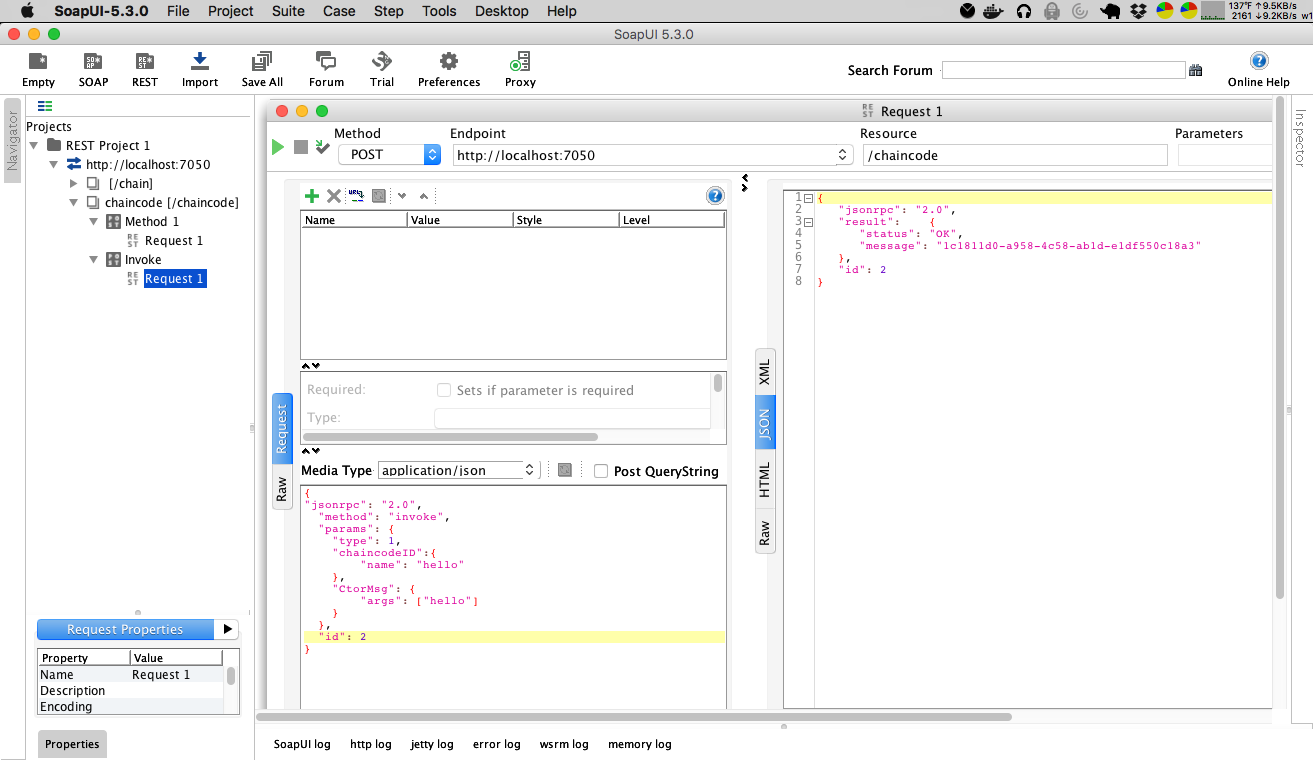Click the binoculars search forum icon

pos(1196,70)
